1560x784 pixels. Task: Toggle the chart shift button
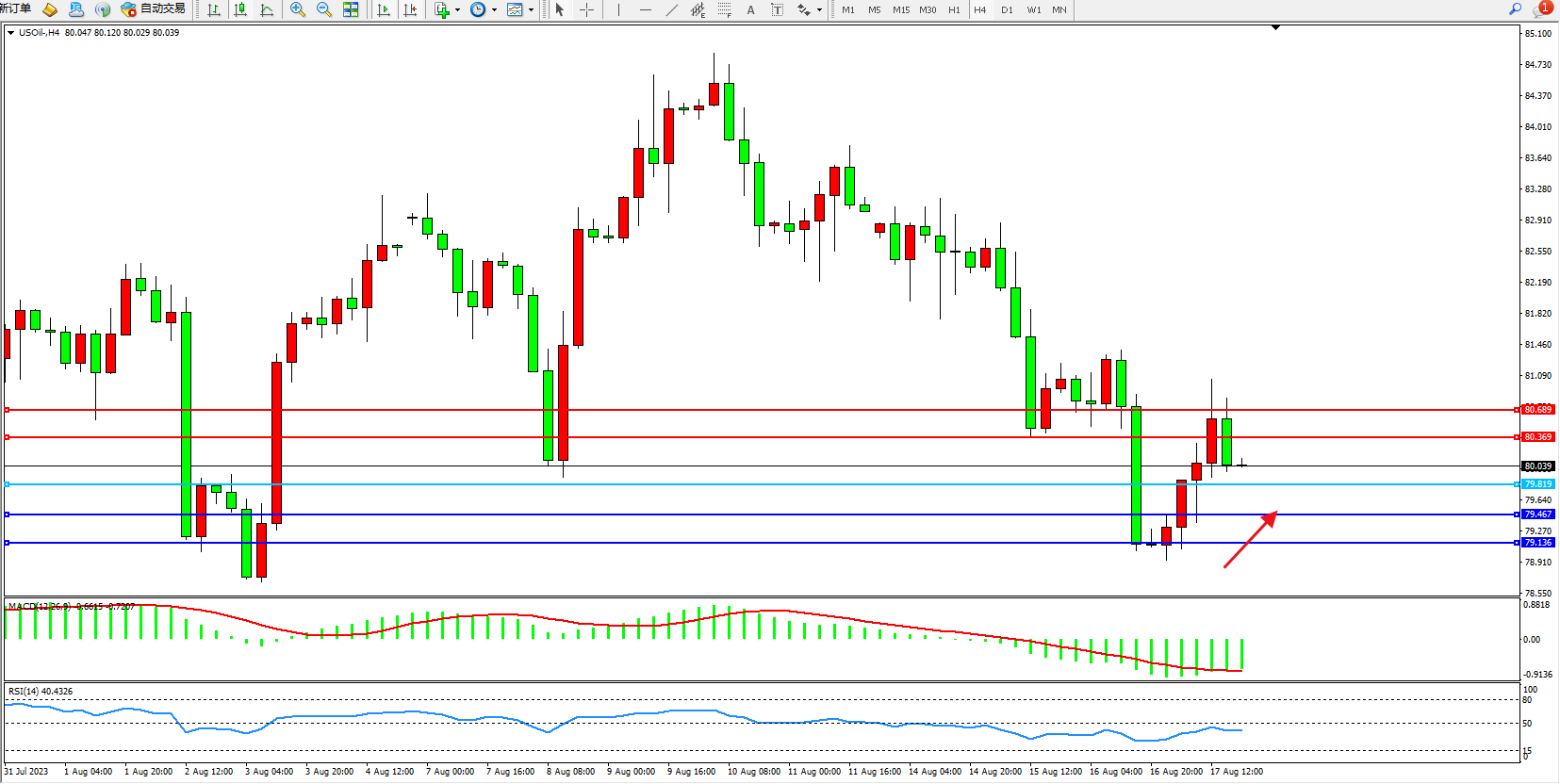pos(410,9)
